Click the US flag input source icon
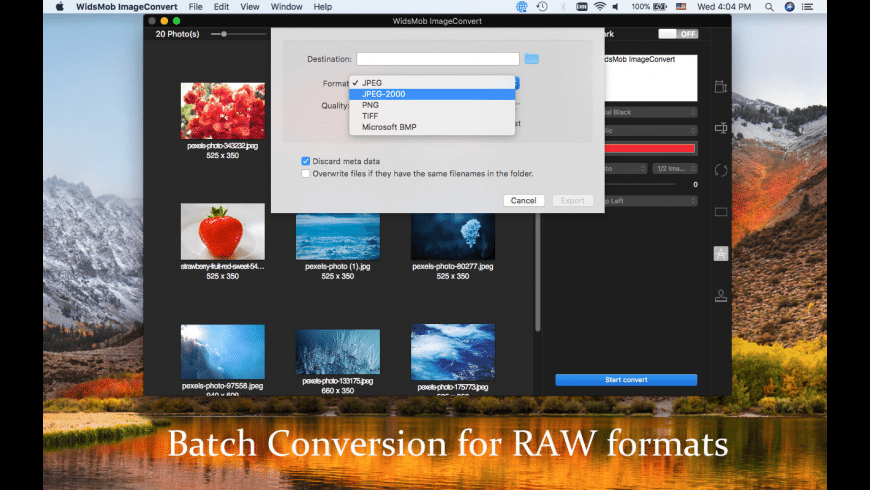The height and width of the screenshot is (490, 870). tap(681, 7)
